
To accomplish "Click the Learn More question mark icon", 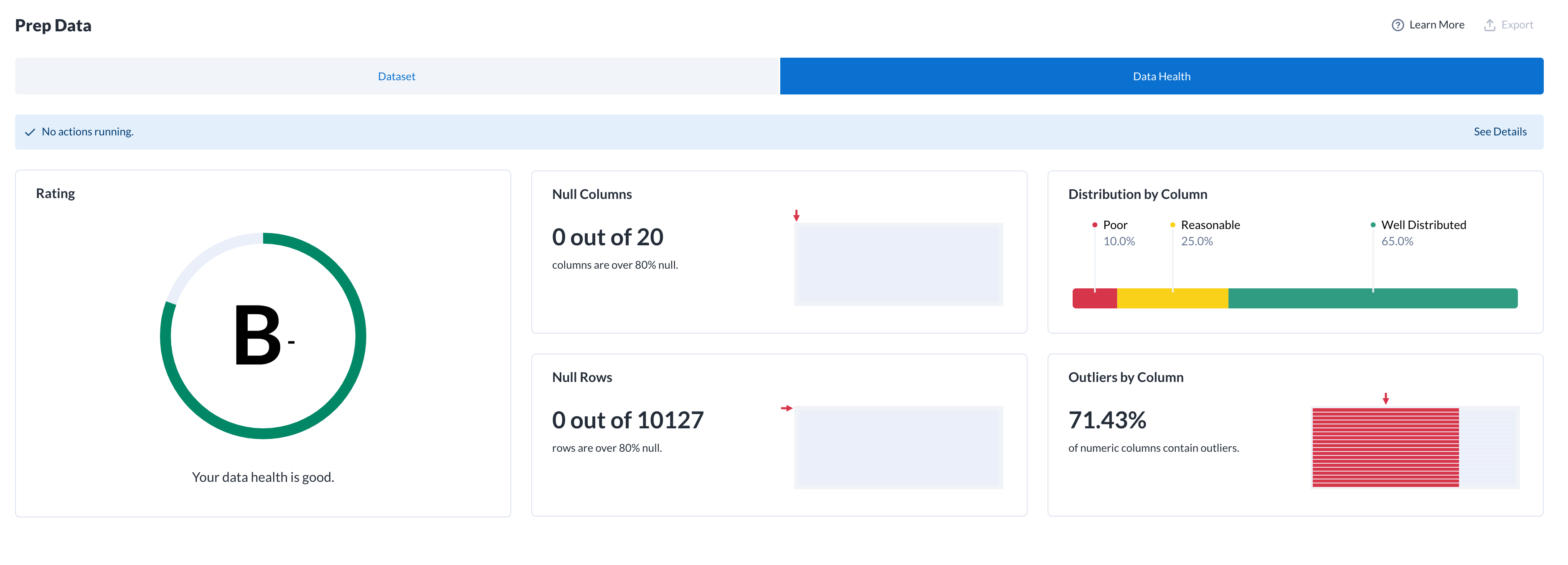I will (x=1398, y=24).
